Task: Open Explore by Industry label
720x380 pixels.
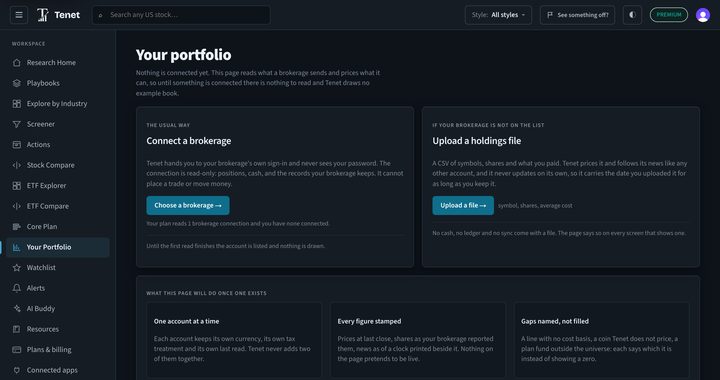Action: tap(57, 104)
